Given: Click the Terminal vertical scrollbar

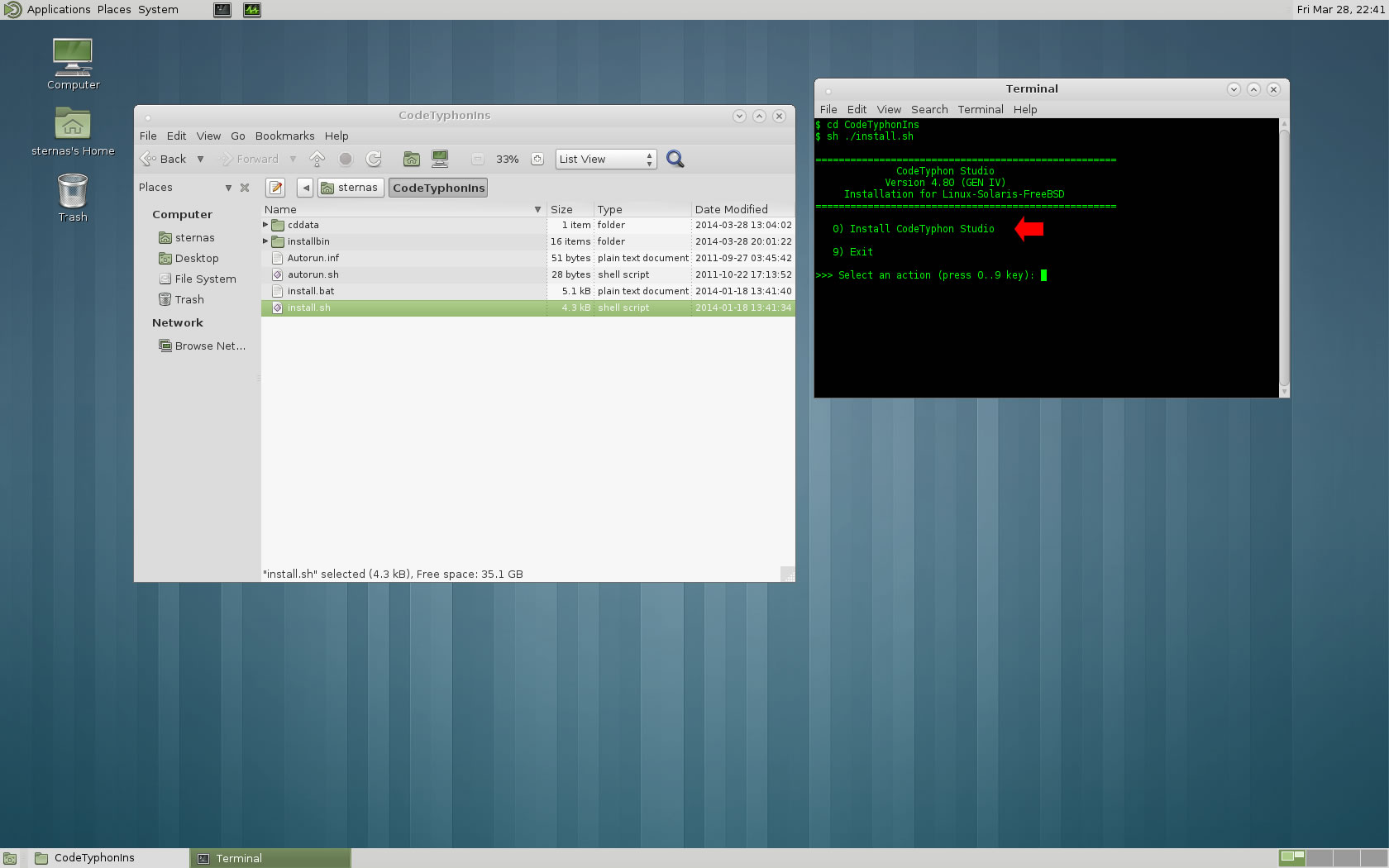Looking at the screenshot, I should 1284,257.
